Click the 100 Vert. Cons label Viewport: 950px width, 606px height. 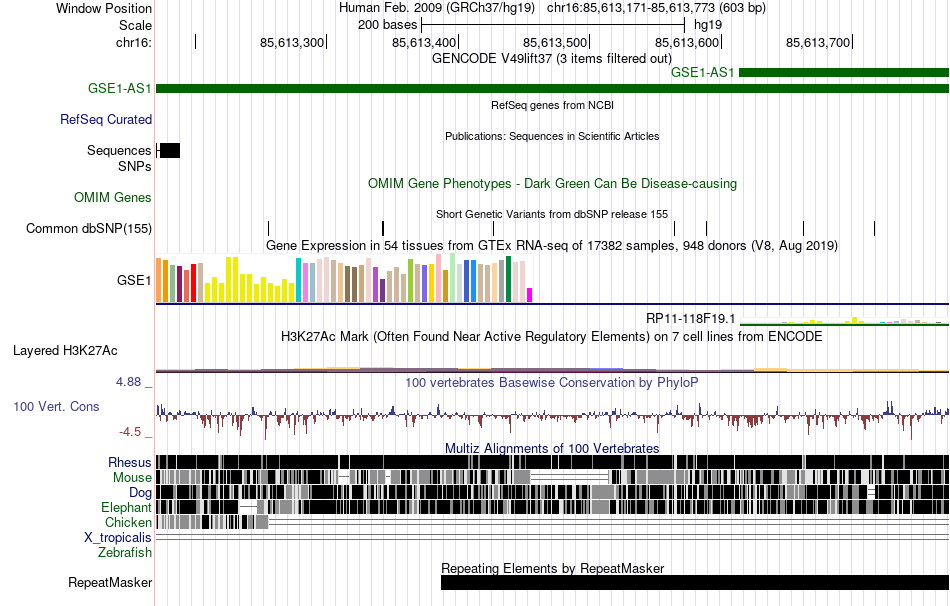[56, 407]
